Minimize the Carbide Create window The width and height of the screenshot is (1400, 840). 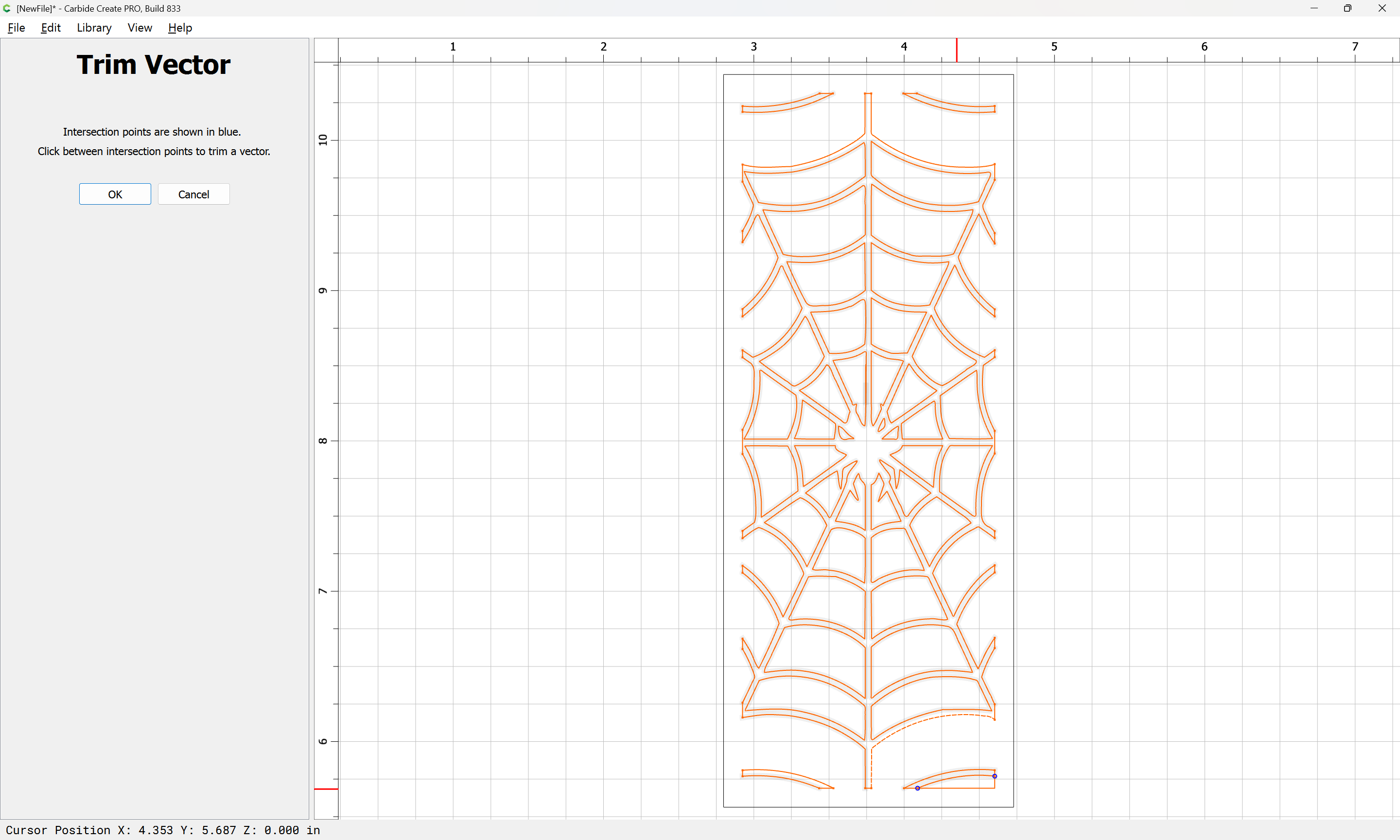[x=1313, y=8]
